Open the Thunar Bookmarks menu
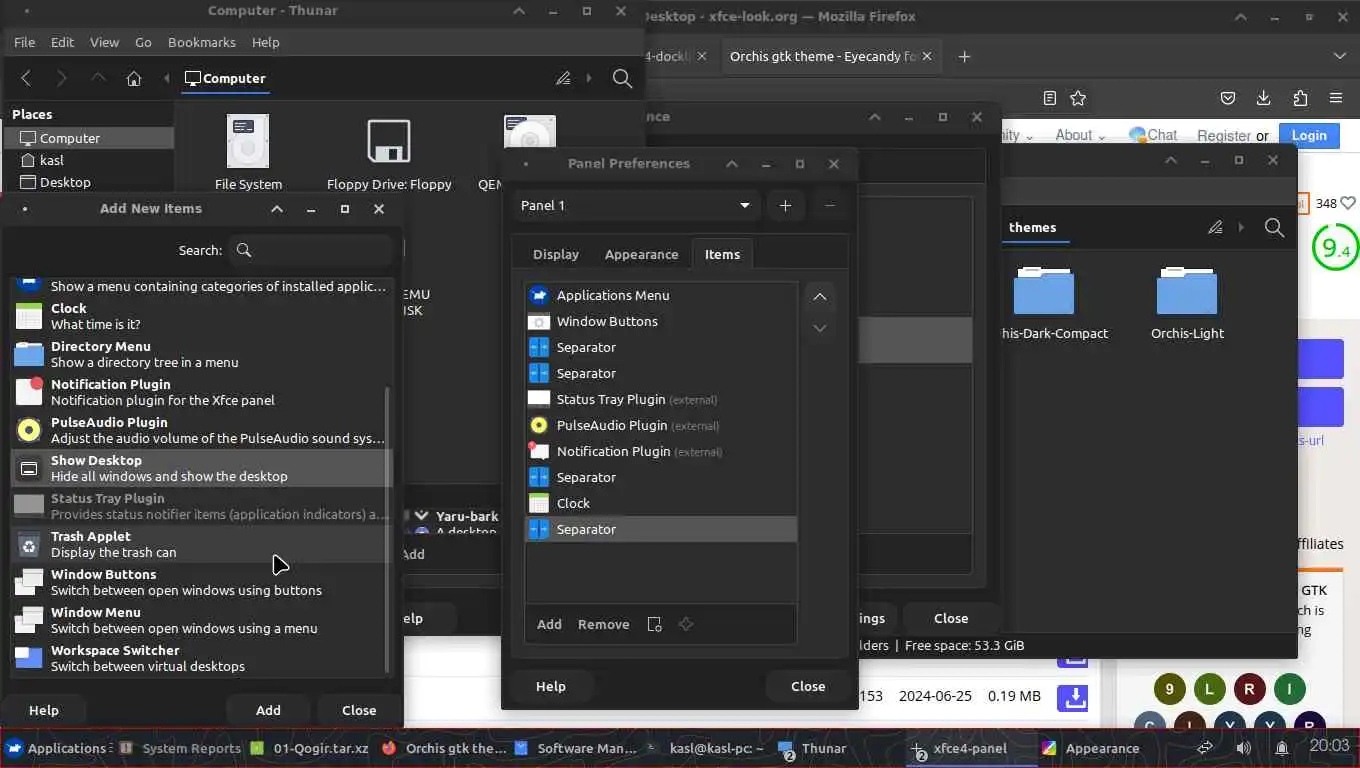Viewport: 1360px width, 768px height. pyautogui.click(x=202, y=42)
